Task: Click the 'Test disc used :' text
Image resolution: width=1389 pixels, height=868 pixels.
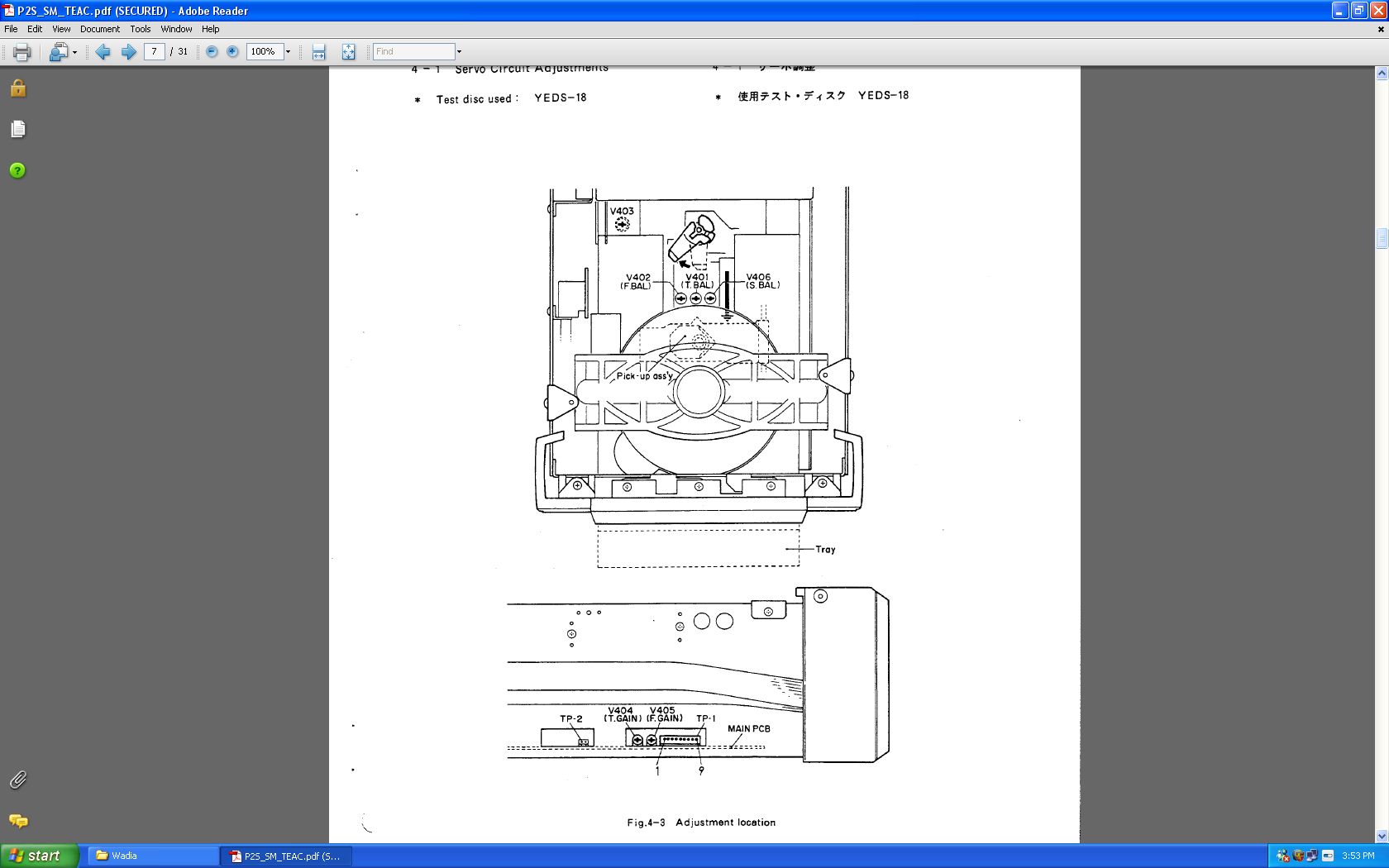Action: click(x=477, y=99)
